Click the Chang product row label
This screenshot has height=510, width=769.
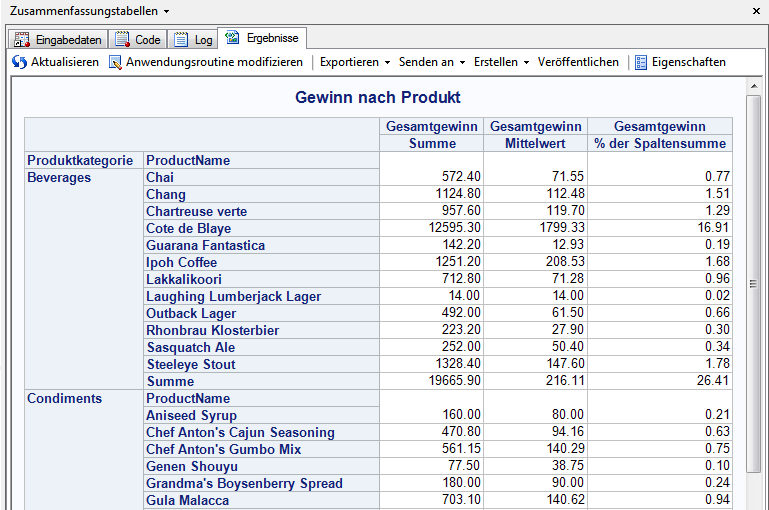166,195
